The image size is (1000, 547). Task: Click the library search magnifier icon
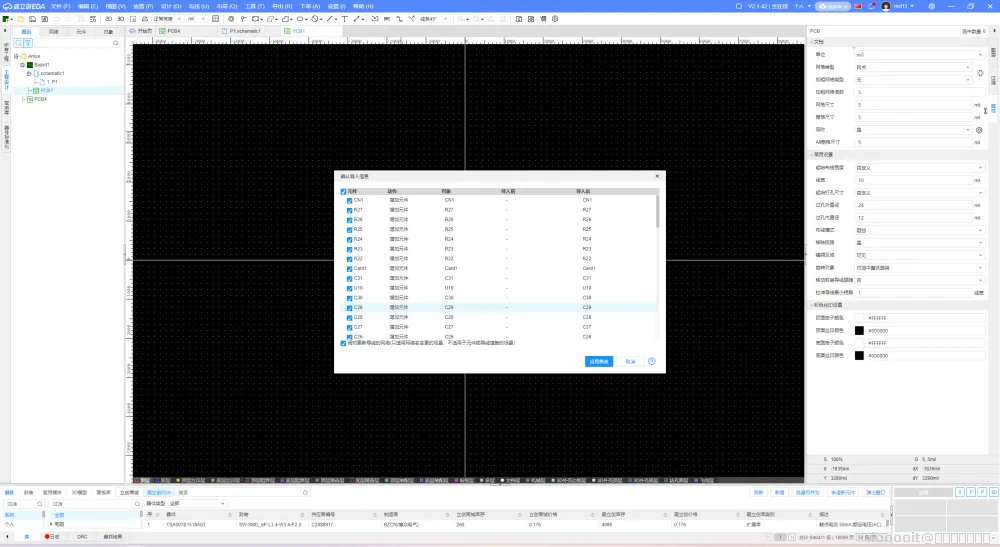click(x=305, y=493)
